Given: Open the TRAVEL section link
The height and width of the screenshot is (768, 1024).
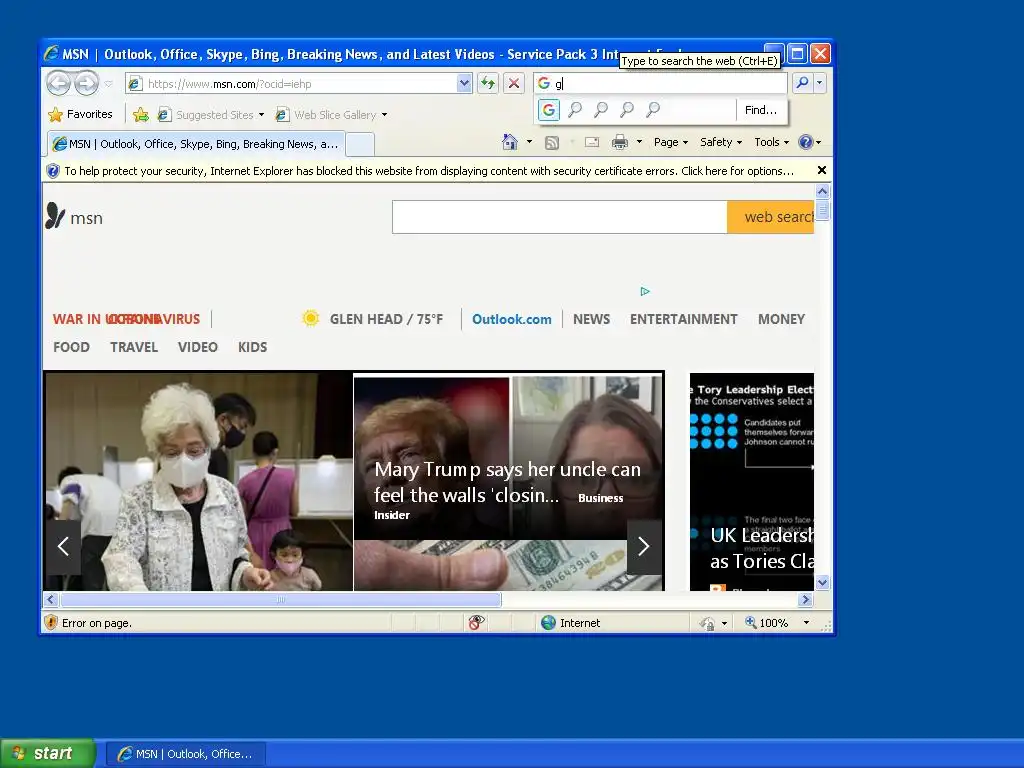Looking at the screenshot, I should (x=134, y=347).
